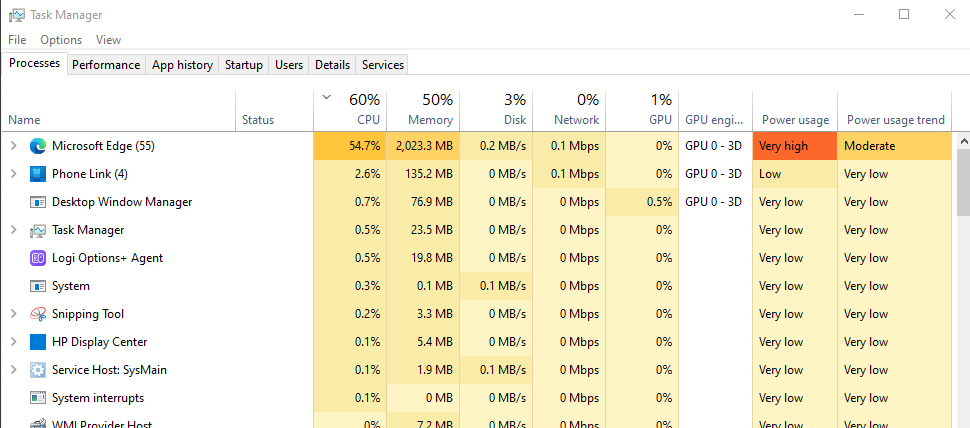Click the System interrupts icon
The image size is (970, 428).
click(x=38, y=398)
